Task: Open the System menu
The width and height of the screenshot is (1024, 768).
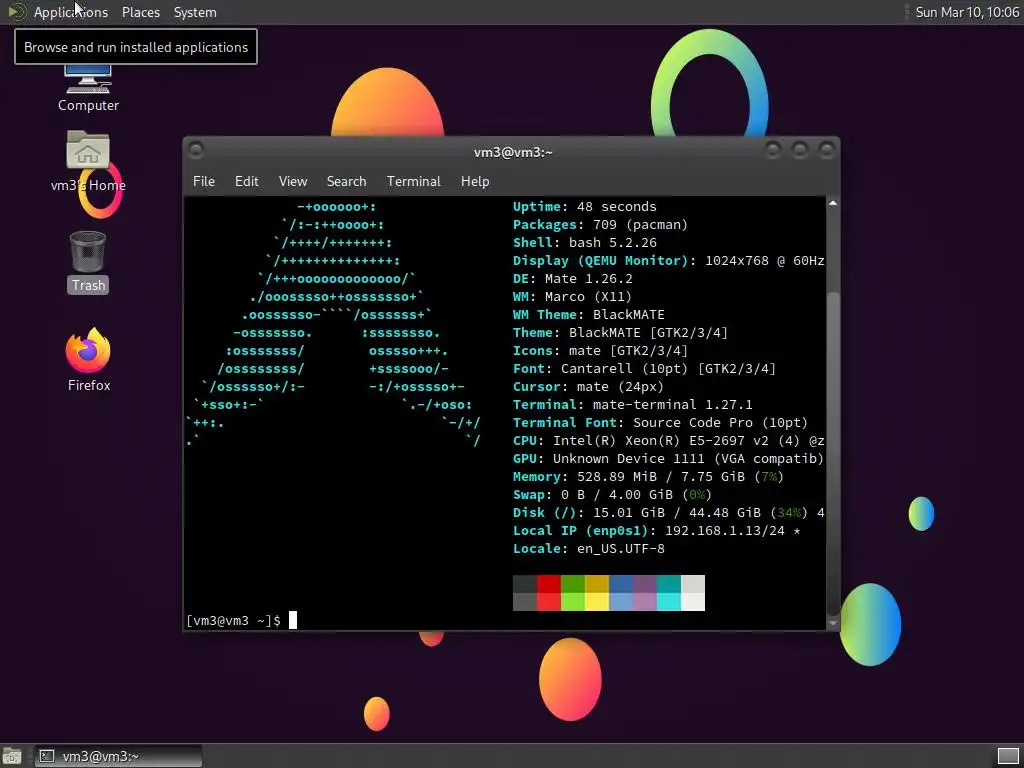Action: [195, 12]
